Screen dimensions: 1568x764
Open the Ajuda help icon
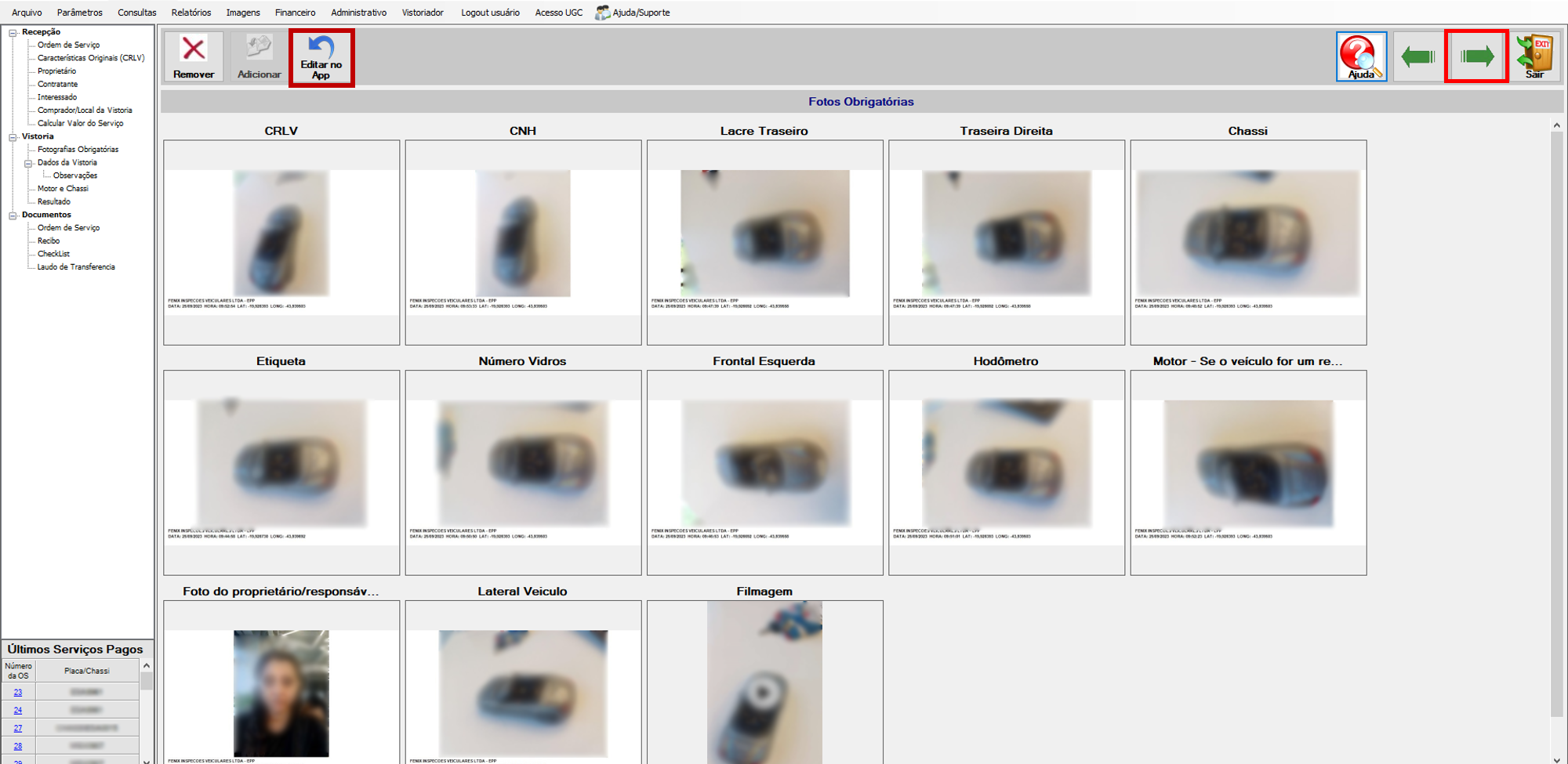pos(1361,56)
